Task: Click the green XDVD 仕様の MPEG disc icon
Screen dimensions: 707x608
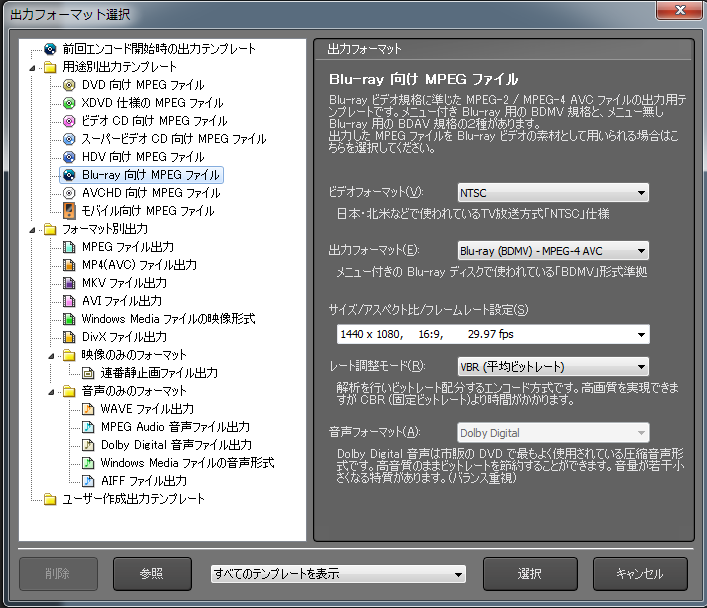Action: tap(69, 103)
